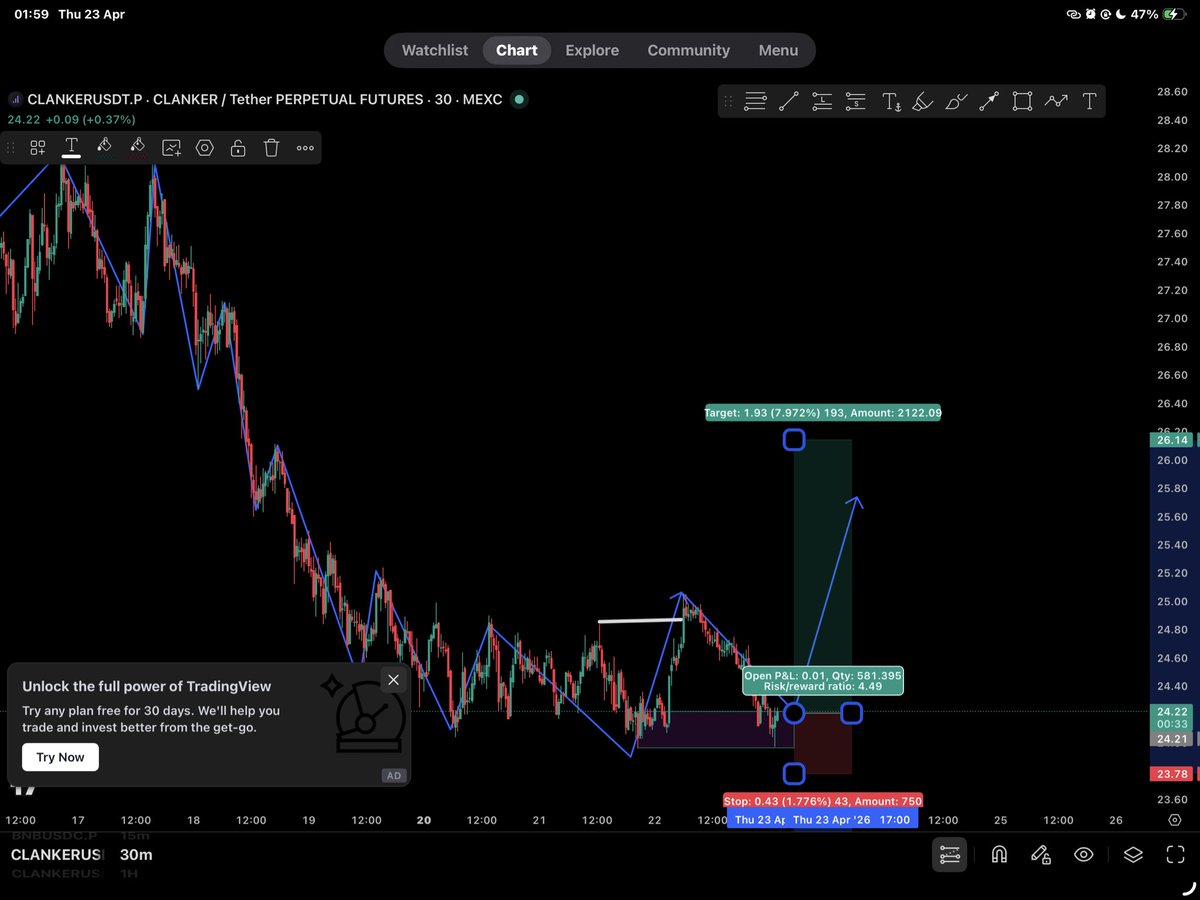Open the CLANKERUS symbol picker at bottom
The height and width of the screenshot is (900, 1200).
pos(57,855)
